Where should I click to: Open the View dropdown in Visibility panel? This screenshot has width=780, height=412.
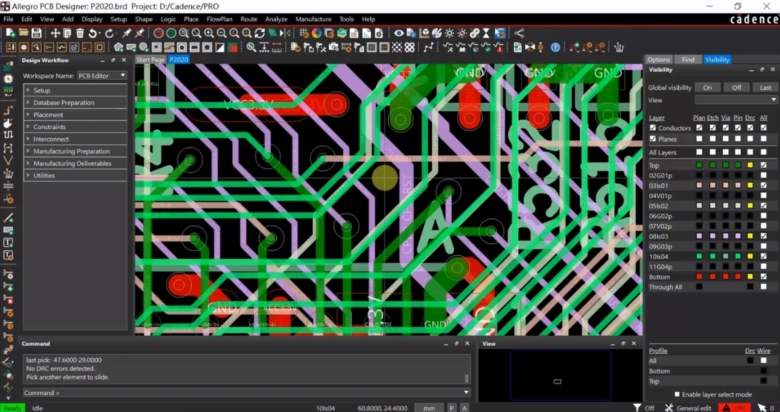[736, 100]
